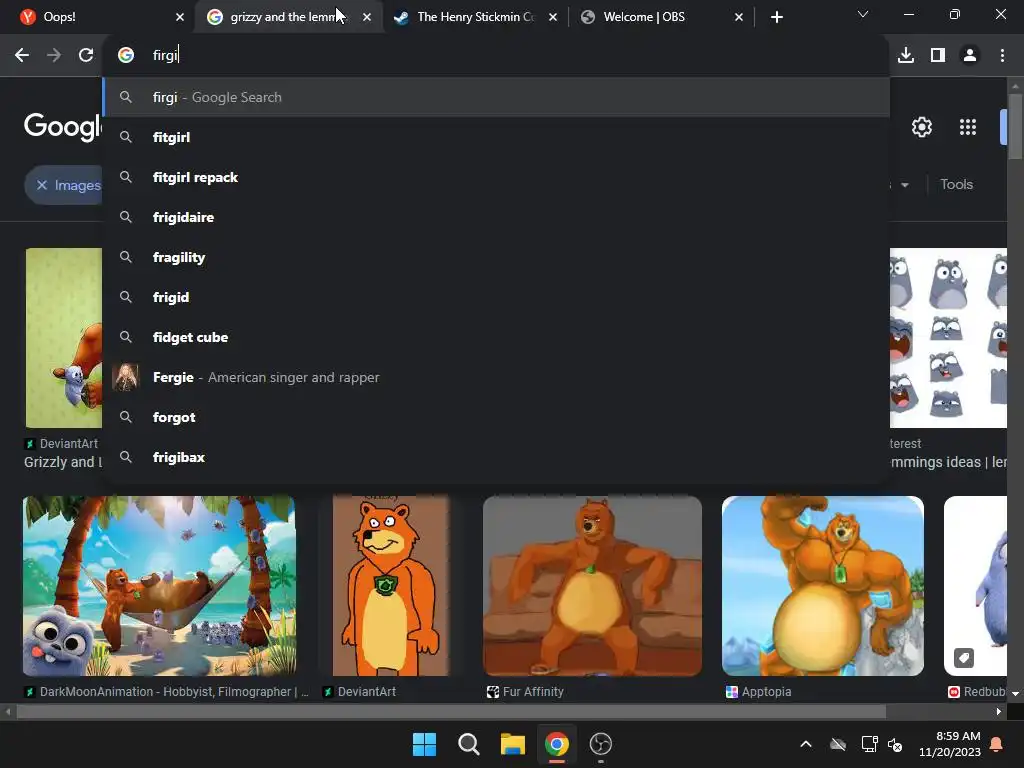Click the Apptopia source link
The height and width of the screenshot is (768, 1024).
coord(759,692)
